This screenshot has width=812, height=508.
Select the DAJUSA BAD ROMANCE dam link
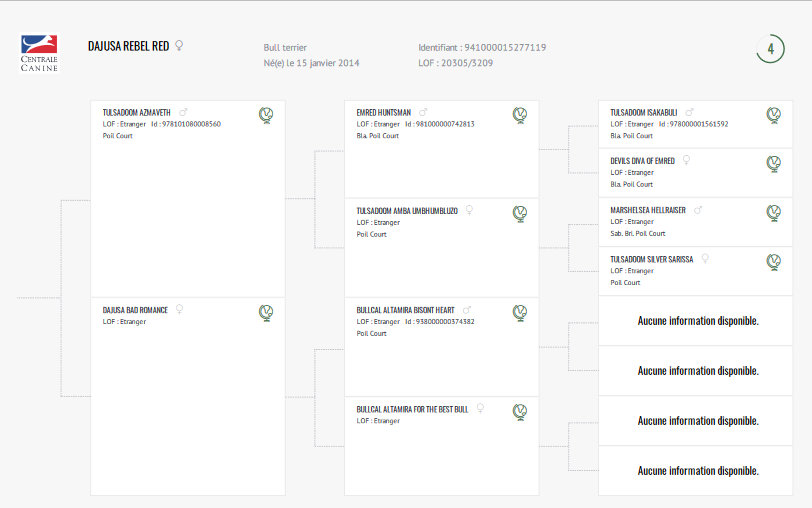135,310
